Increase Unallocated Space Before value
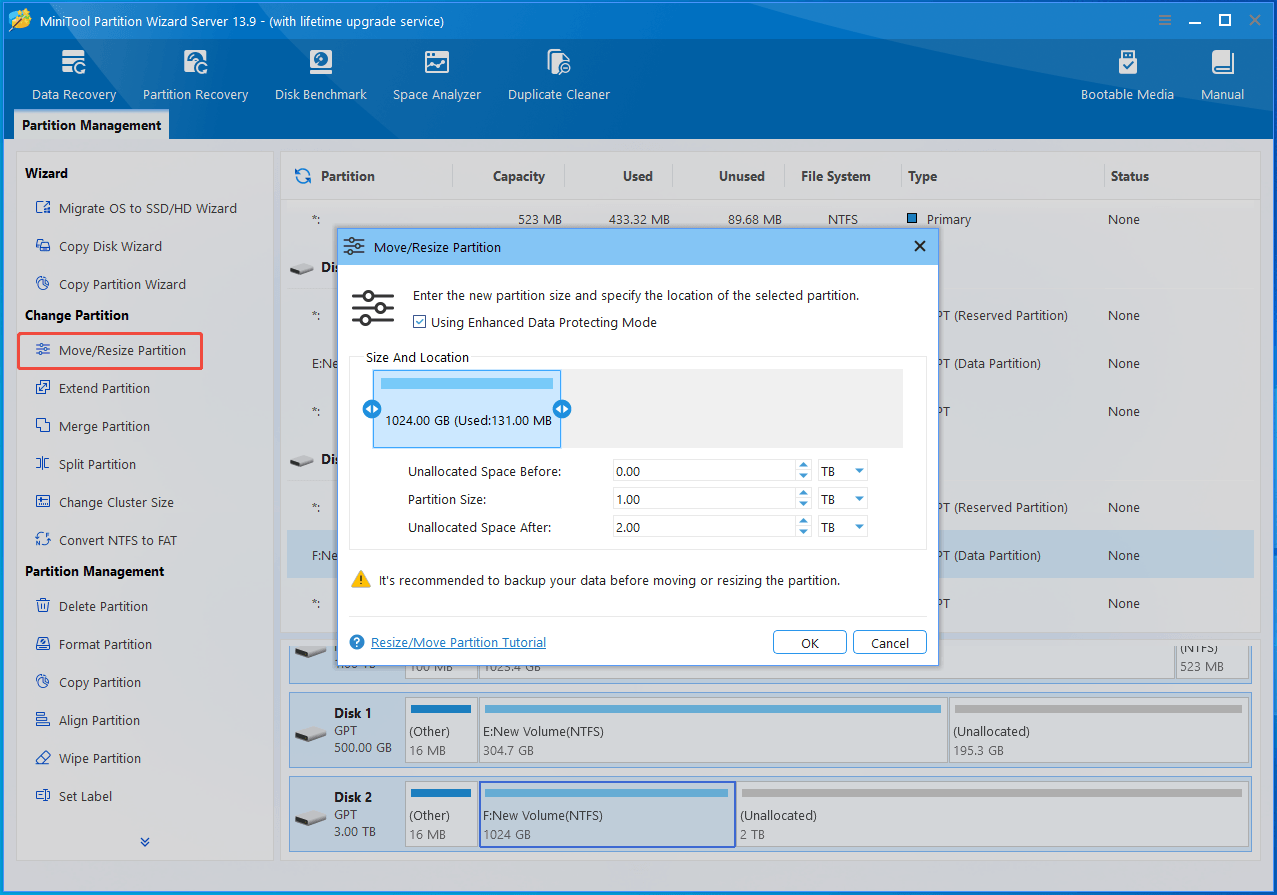 pos(803,466)
